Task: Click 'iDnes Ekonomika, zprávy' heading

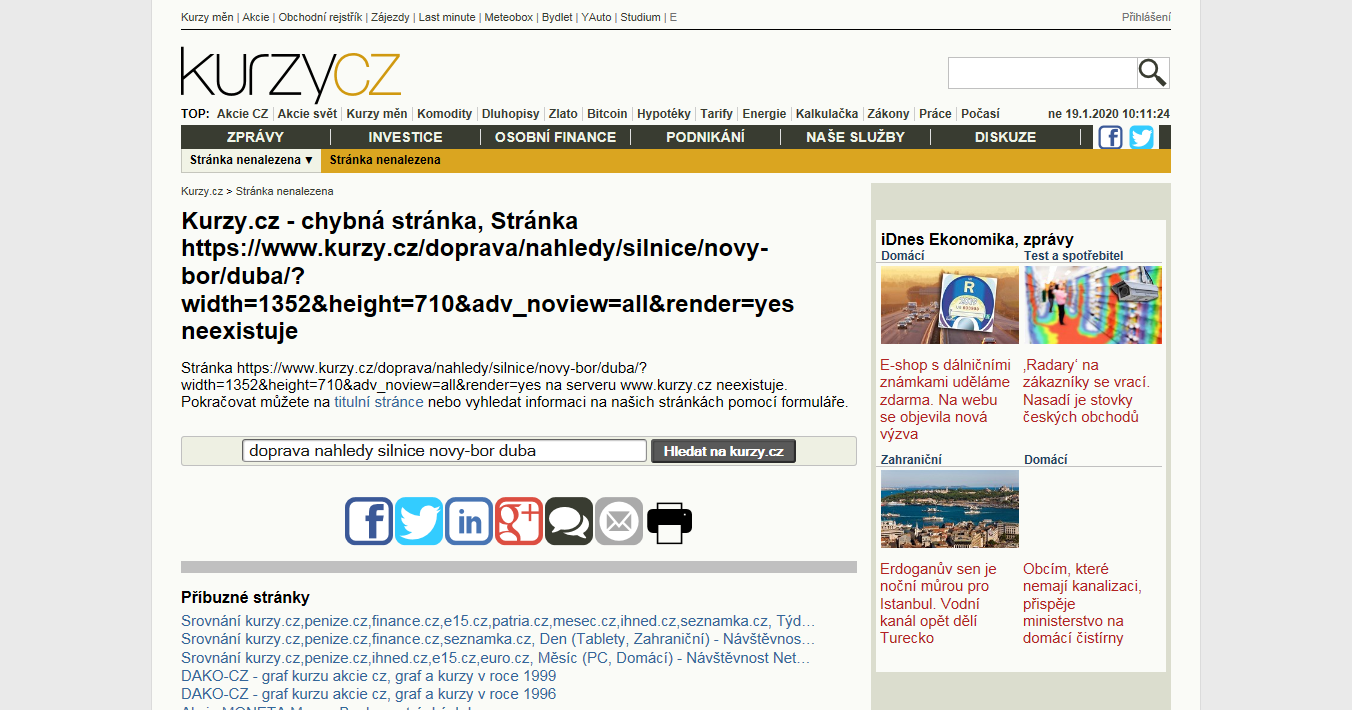Action: coord(977,239)
